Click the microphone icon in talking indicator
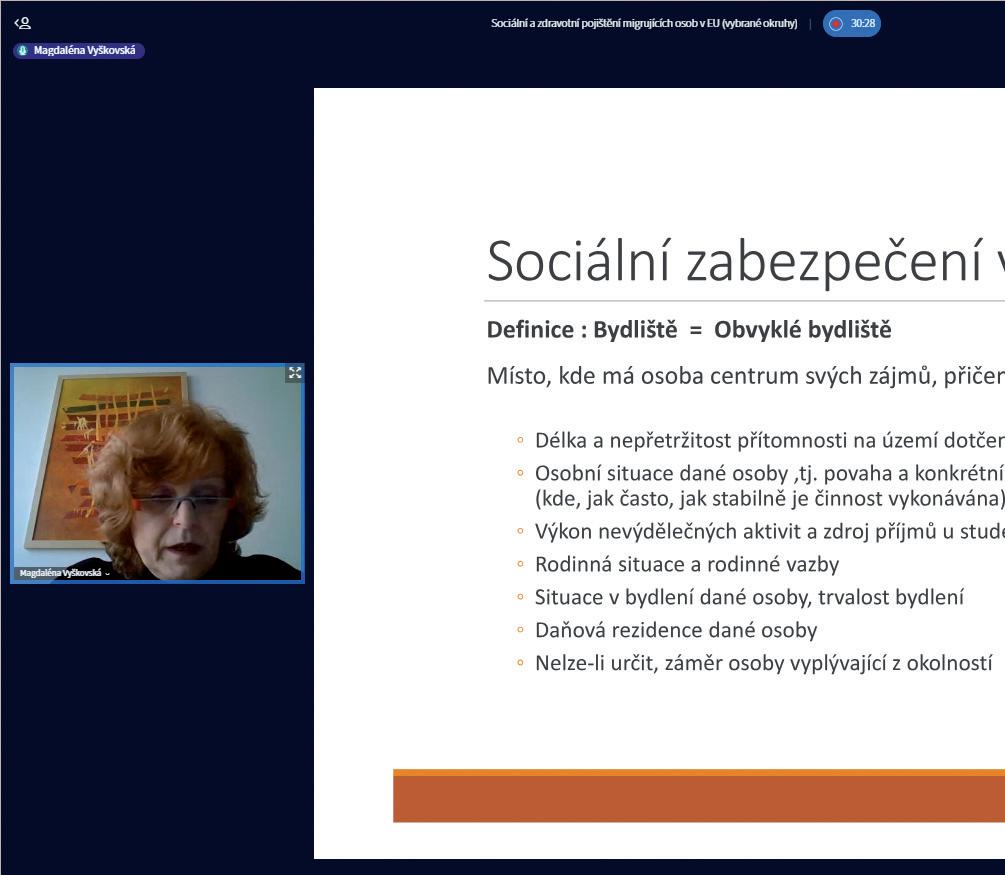 coord(23,51)
